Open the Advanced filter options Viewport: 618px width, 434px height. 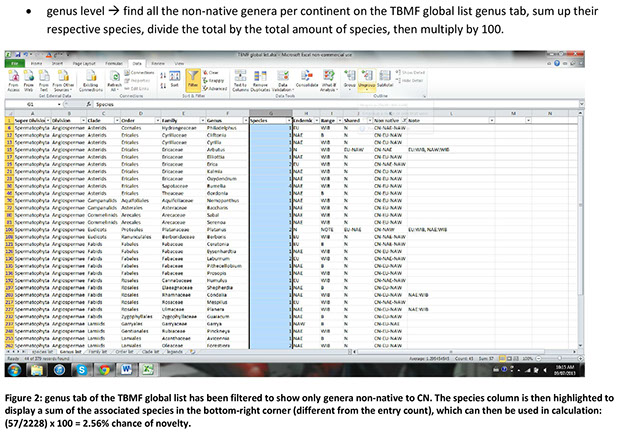tap(215, 88)
